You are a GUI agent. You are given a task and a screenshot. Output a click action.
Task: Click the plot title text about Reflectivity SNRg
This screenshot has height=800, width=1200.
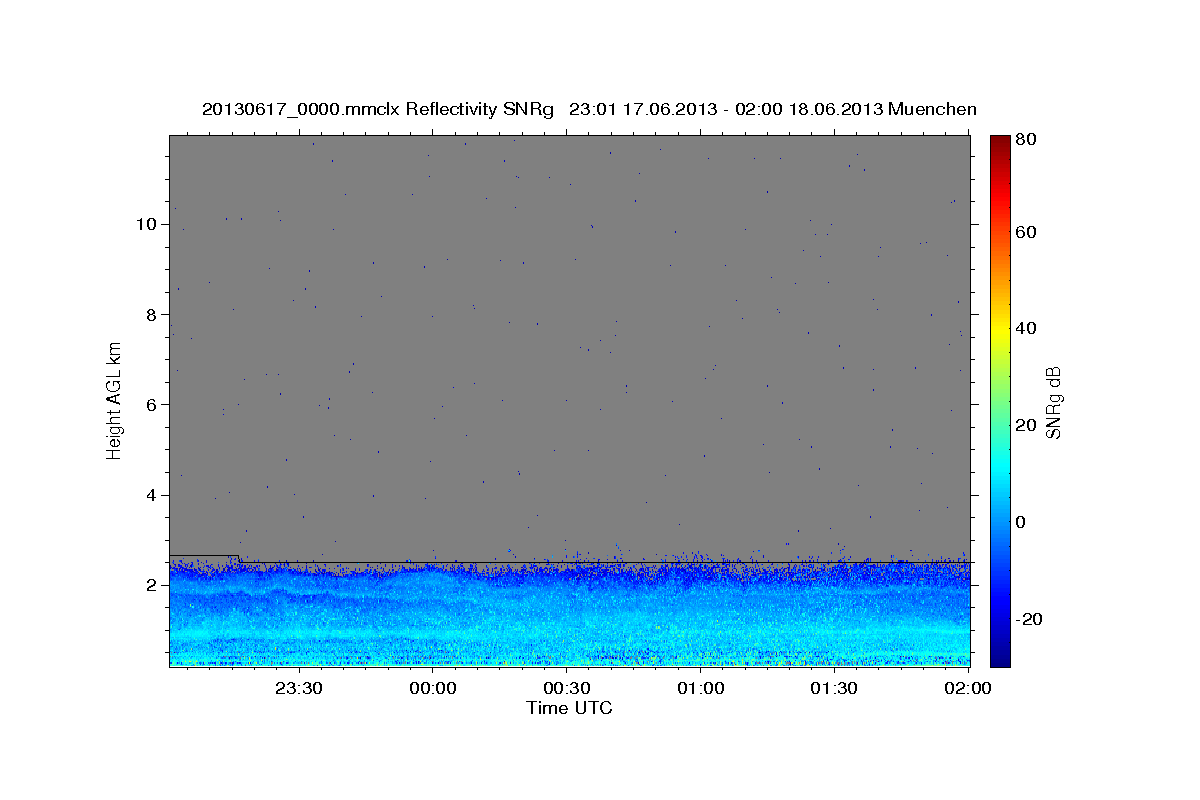589,109
